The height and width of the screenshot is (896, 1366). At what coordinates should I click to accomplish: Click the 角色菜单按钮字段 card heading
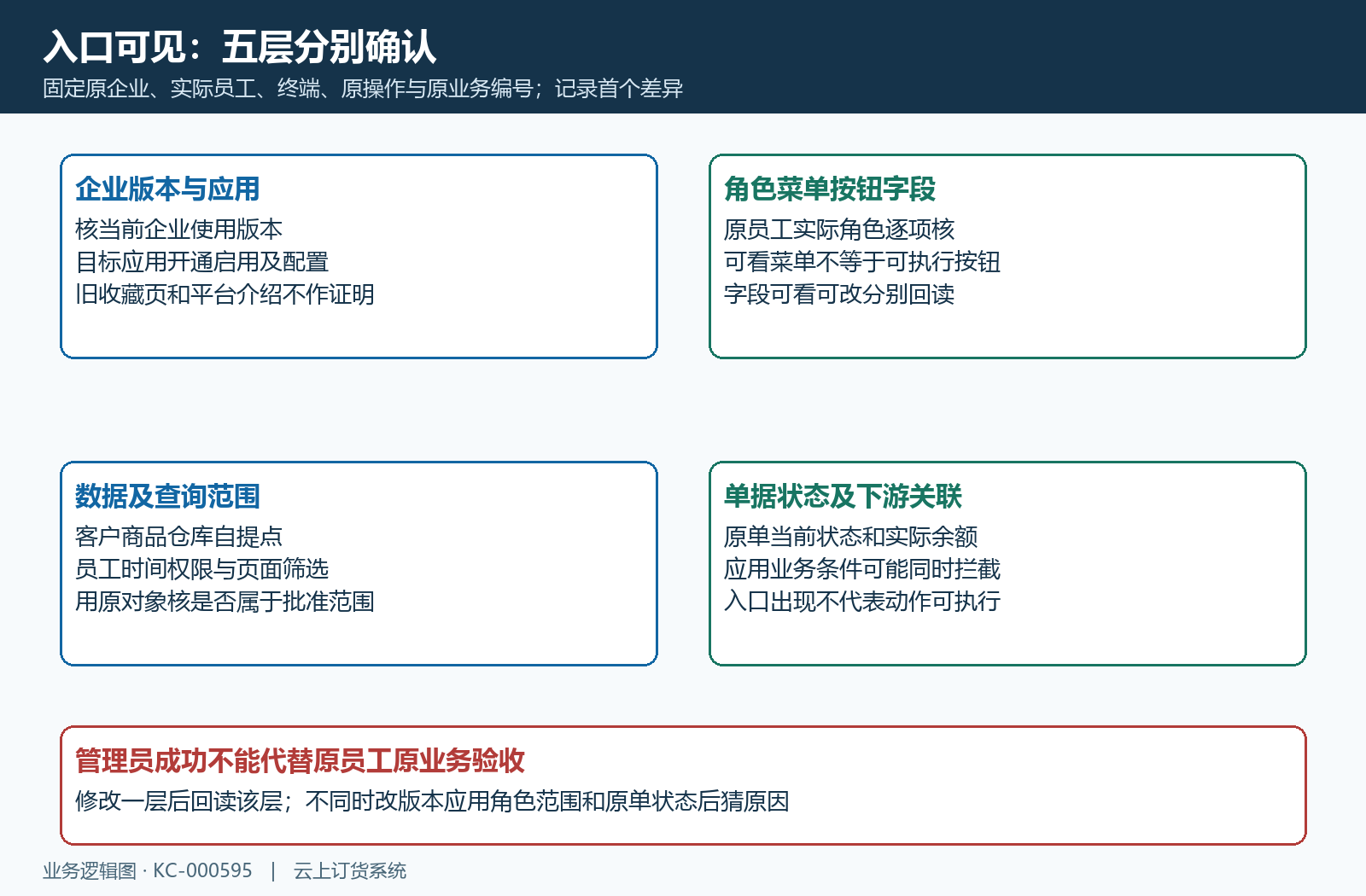pyautogui.click(x=830, y=189)
